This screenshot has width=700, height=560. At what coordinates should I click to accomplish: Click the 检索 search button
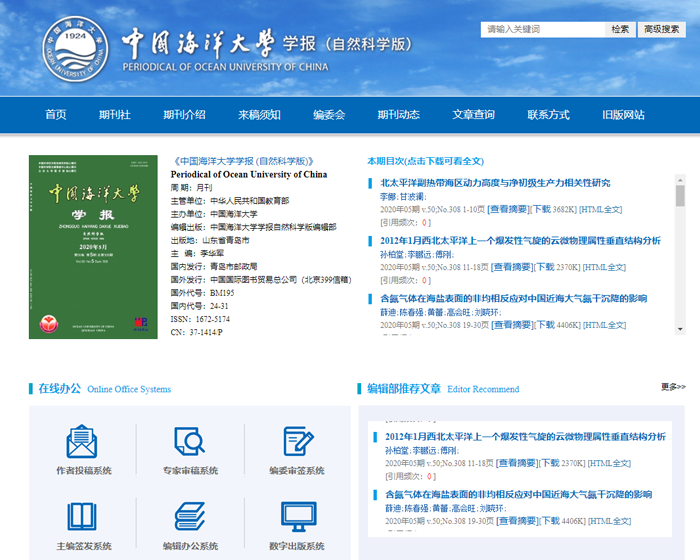pyautogui.click(x=620, y=29)
